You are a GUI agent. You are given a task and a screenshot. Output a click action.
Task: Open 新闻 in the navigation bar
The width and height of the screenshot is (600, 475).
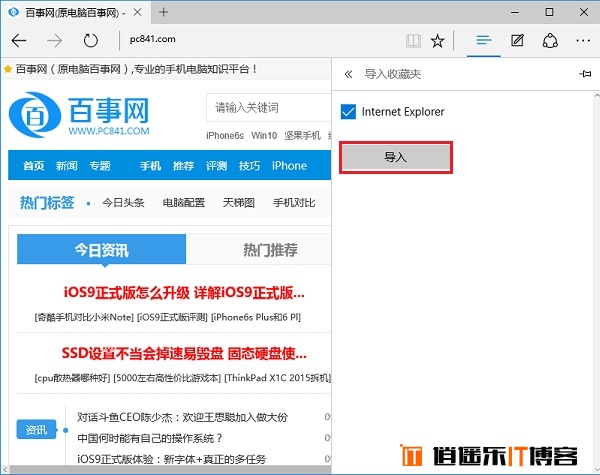click(x=67, y=165)
